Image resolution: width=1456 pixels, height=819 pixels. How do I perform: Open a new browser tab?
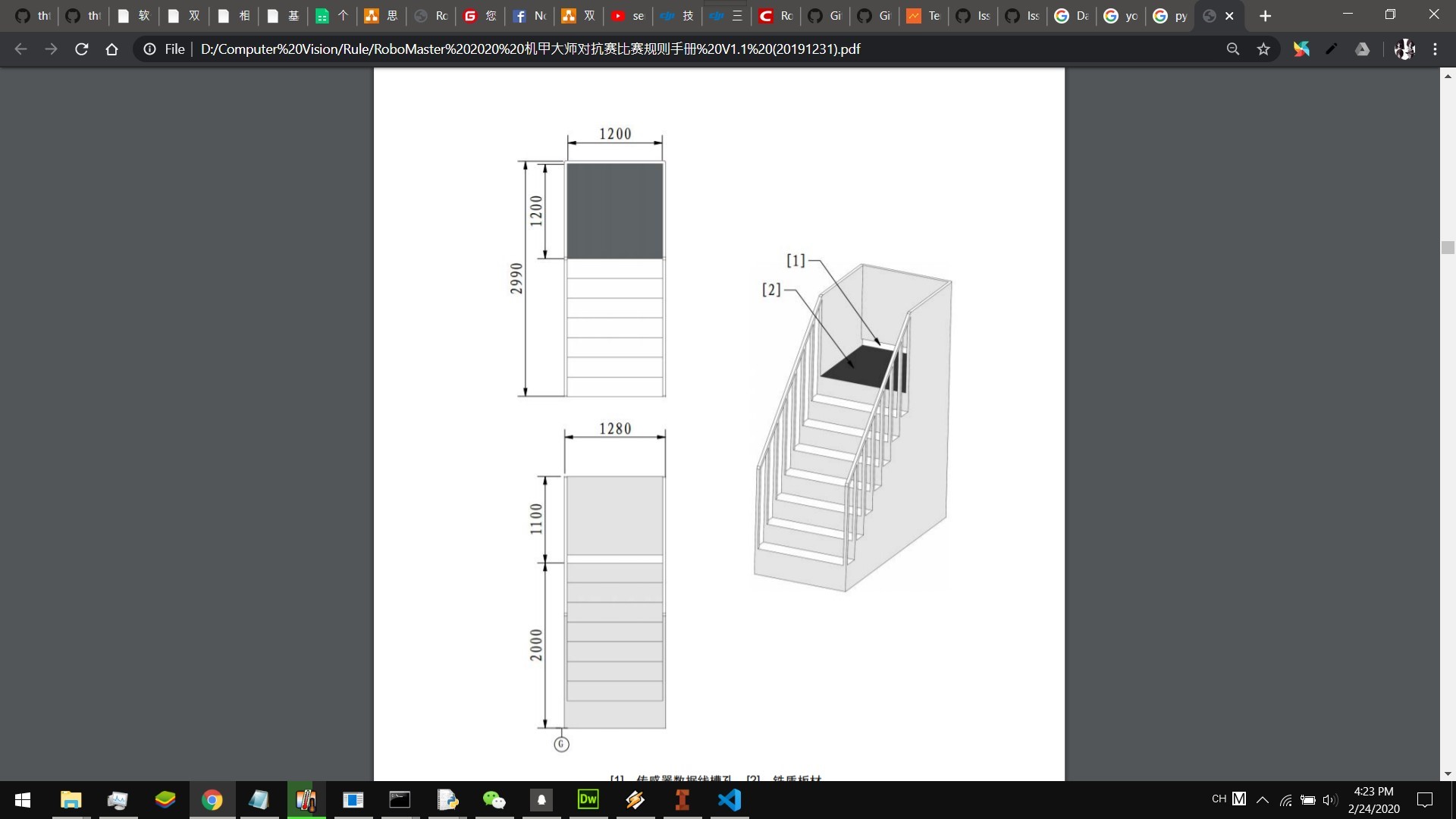[x=1265, y=16]
